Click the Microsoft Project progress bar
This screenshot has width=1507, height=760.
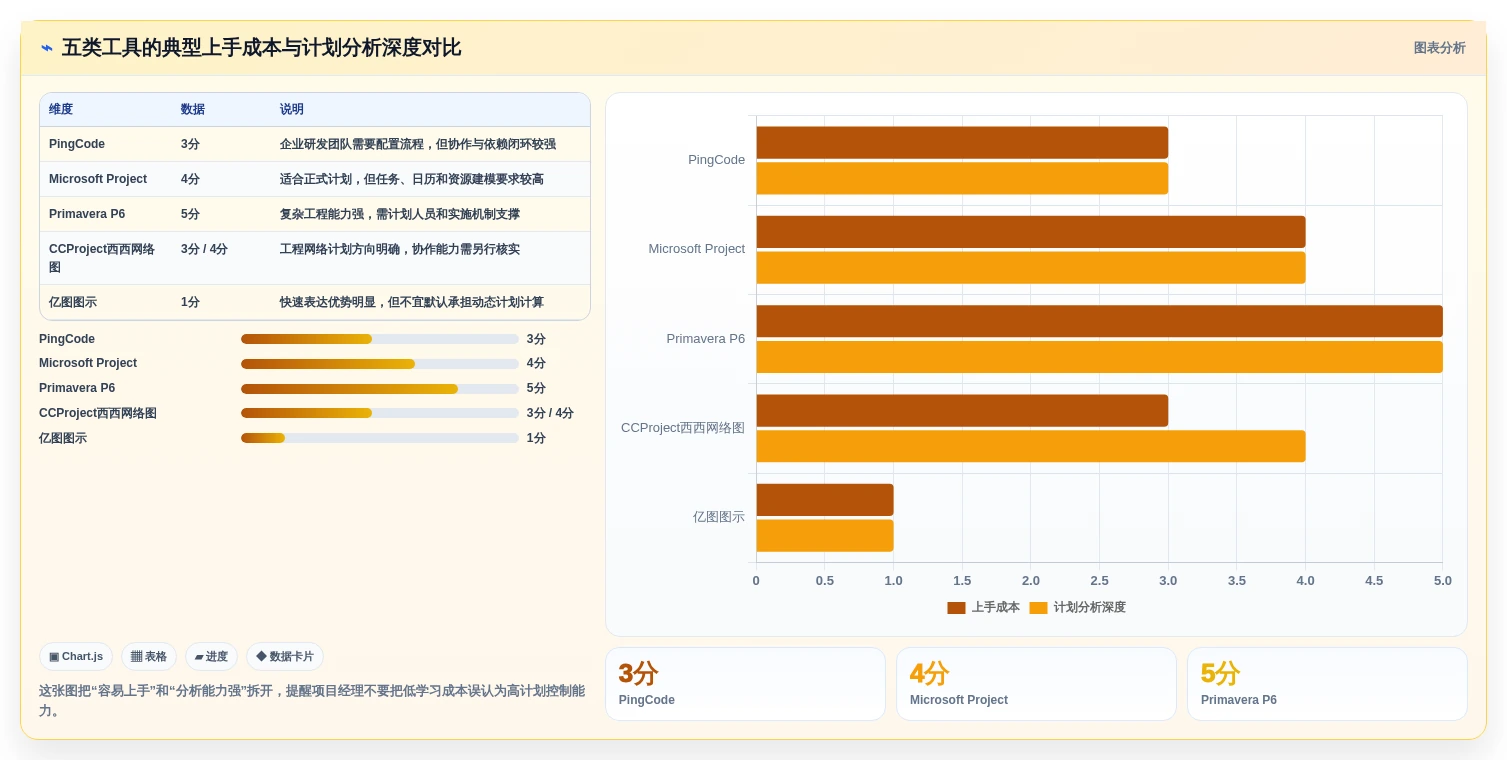point(380,364)
